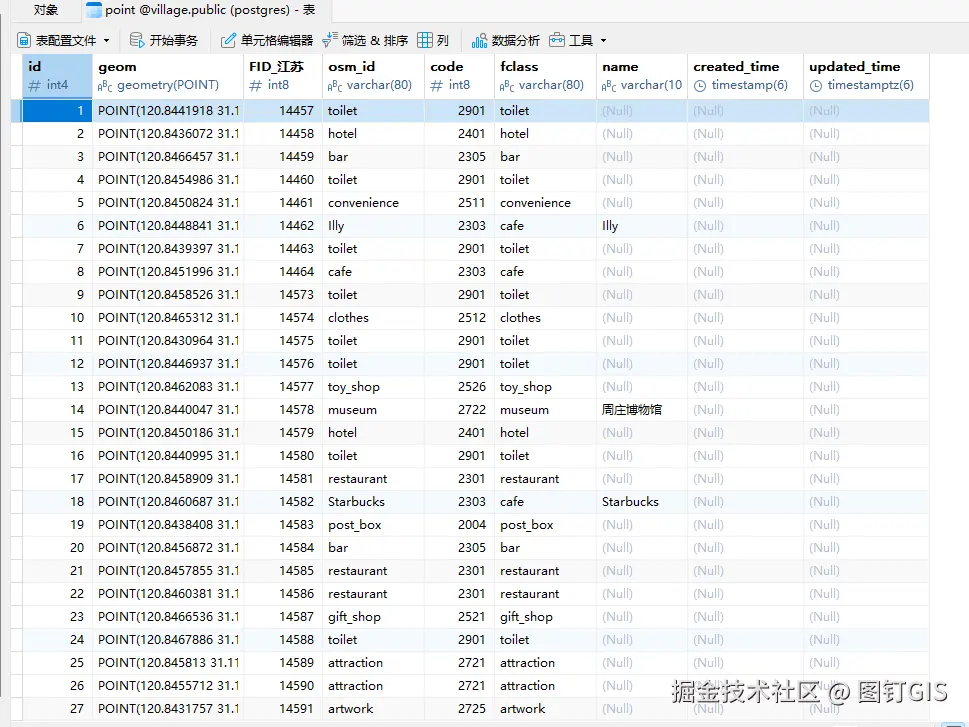The height and width of the screenshot is (727, 969).
Task: Select the name cell 'Starbucks'
Action: pyautogui.click(x=641, y=502)
